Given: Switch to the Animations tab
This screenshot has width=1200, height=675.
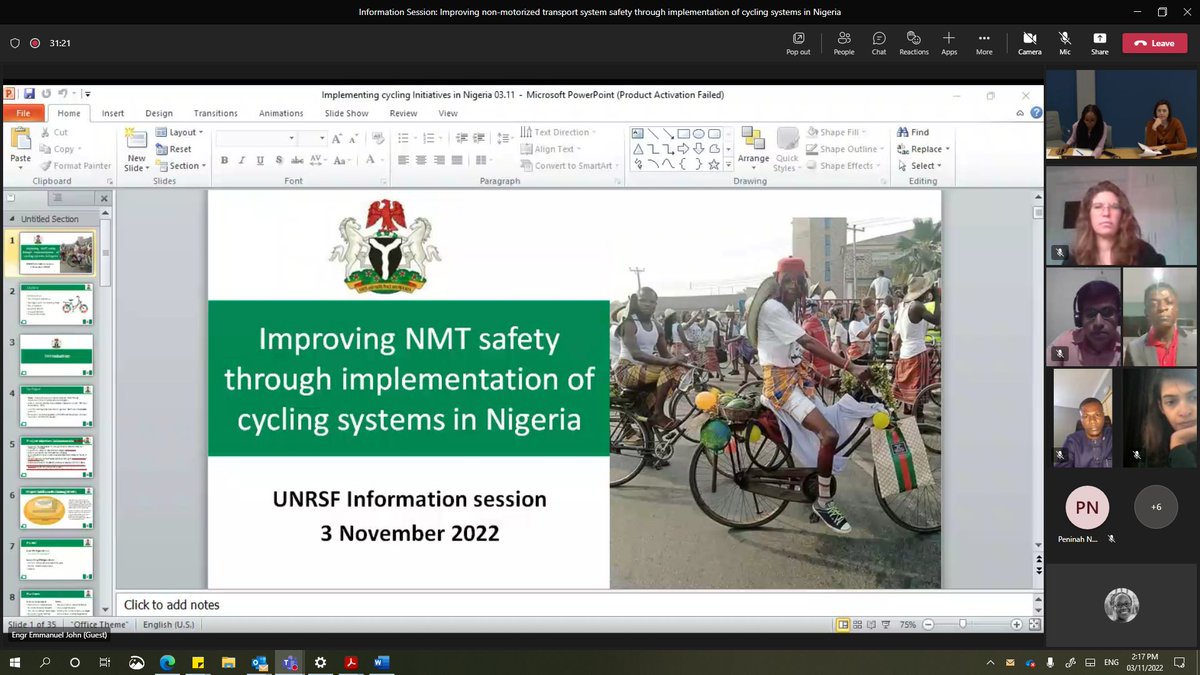Looking at the screenshot, I should point(281,113).
